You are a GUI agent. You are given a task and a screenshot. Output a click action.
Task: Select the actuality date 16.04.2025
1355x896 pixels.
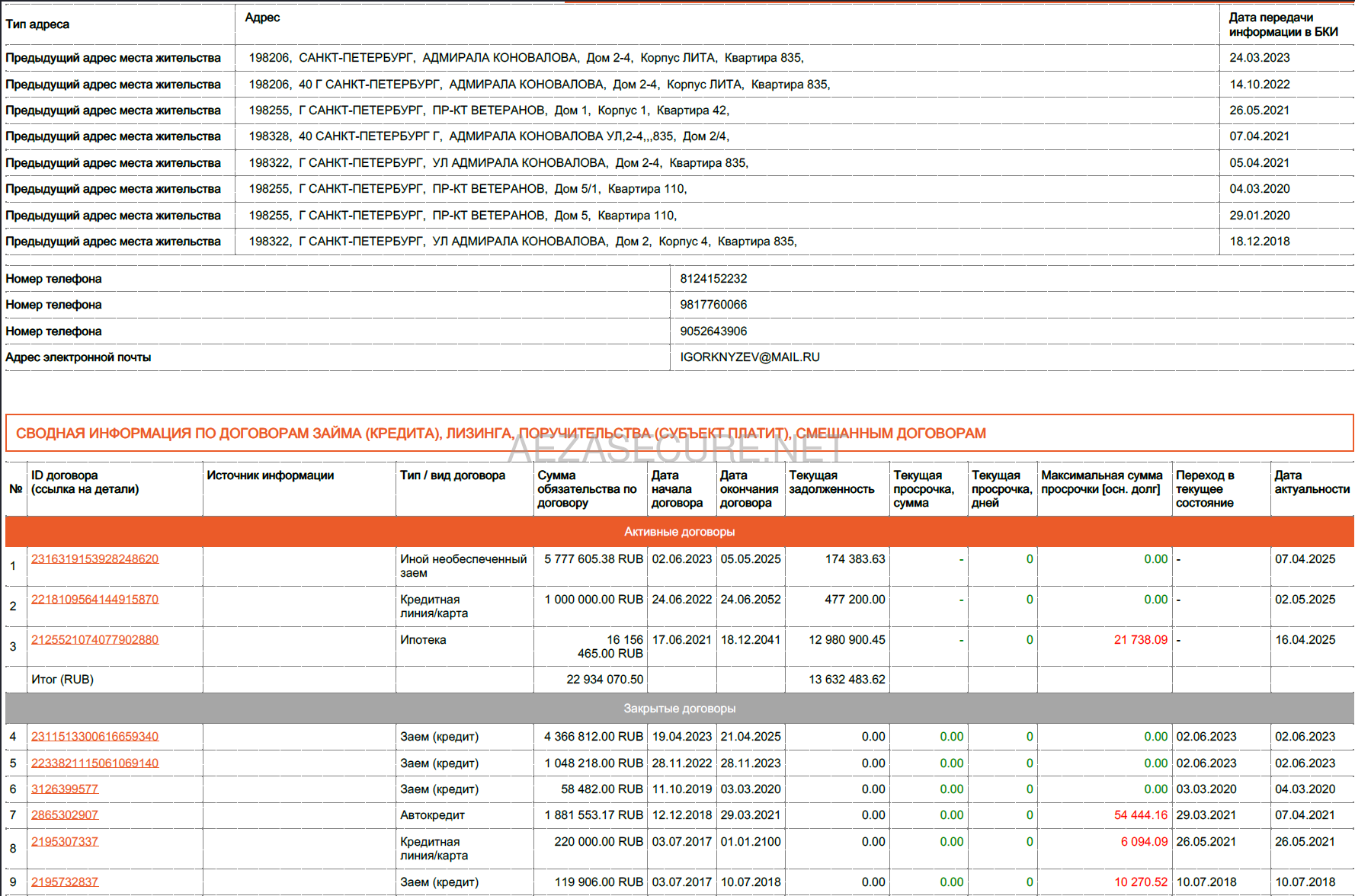1305,640
